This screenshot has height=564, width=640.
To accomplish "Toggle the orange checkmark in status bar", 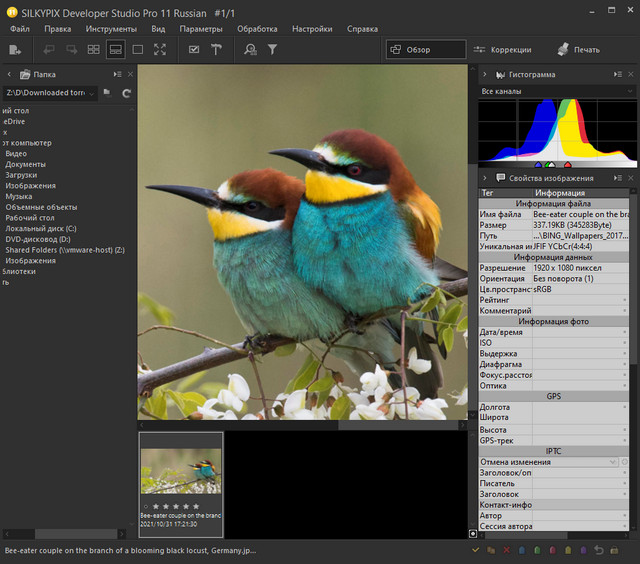I will 475,550.
